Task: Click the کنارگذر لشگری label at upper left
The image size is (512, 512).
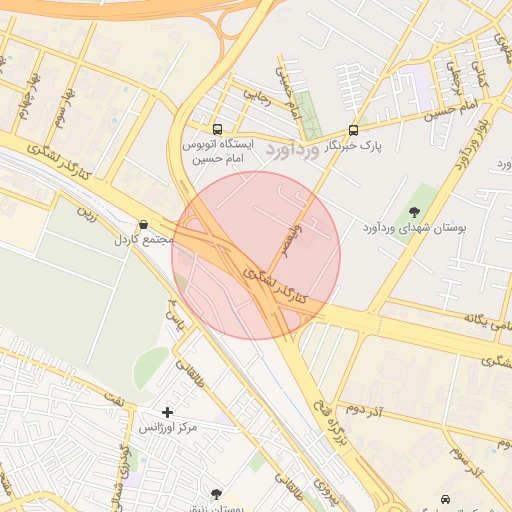Action: click(x=59, y=162)
